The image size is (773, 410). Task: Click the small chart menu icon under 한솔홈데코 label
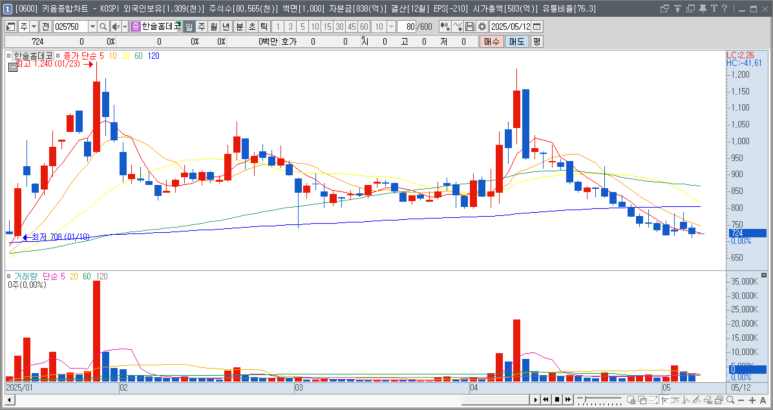click(x=13, y=67)
